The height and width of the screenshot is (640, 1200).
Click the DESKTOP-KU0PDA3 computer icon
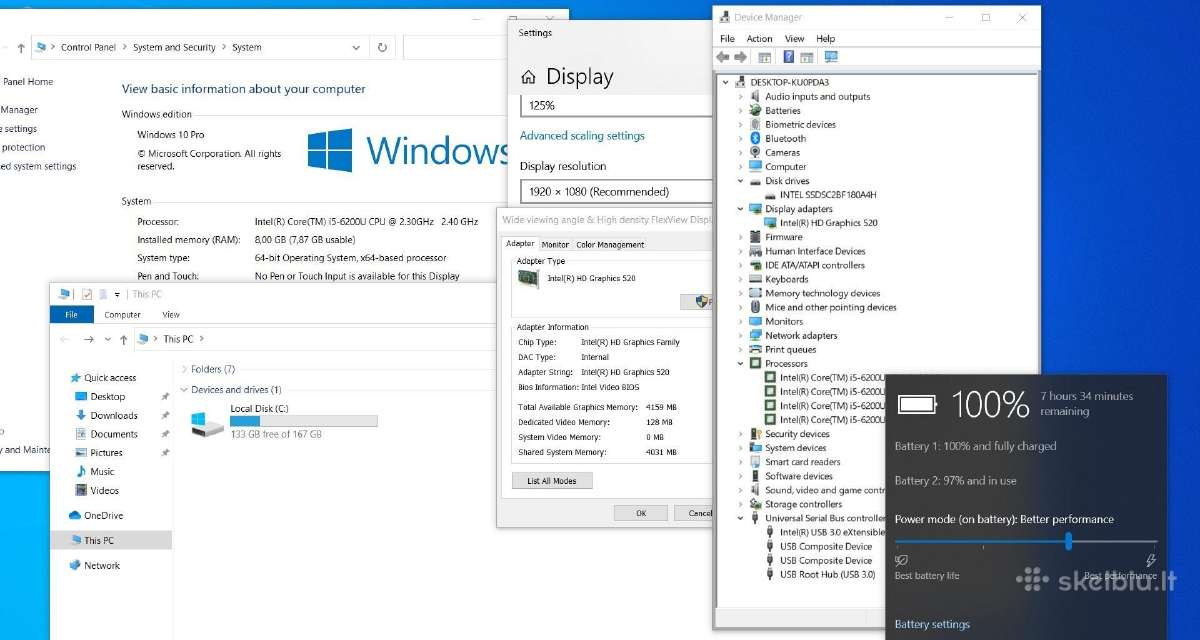[741, 82]
